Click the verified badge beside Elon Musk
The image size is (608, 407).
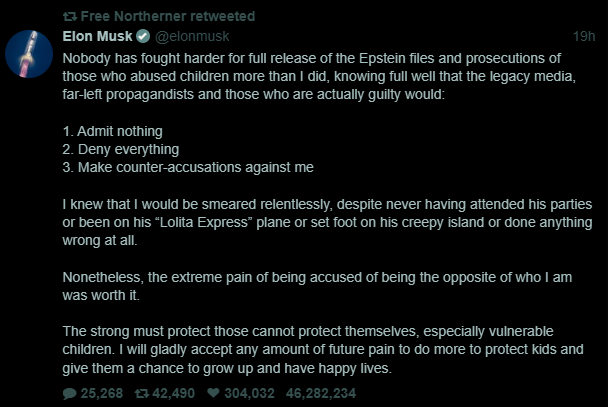pos(143,37)
